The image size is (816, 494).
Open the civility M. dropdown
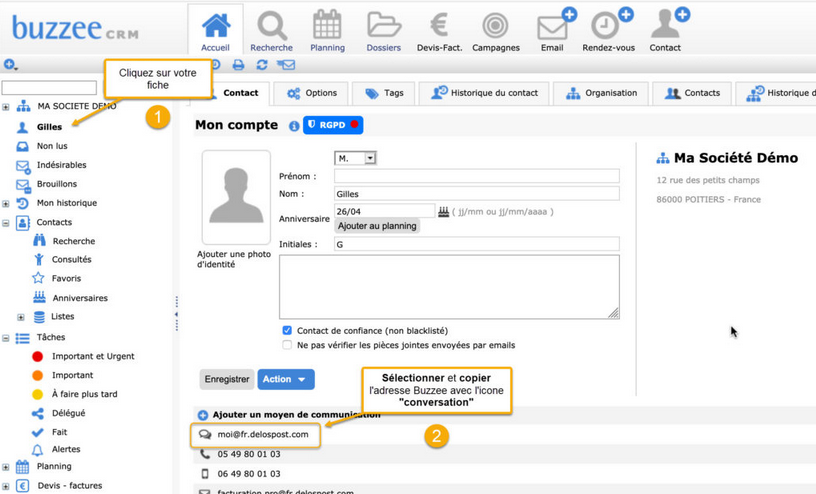(355, 158)
